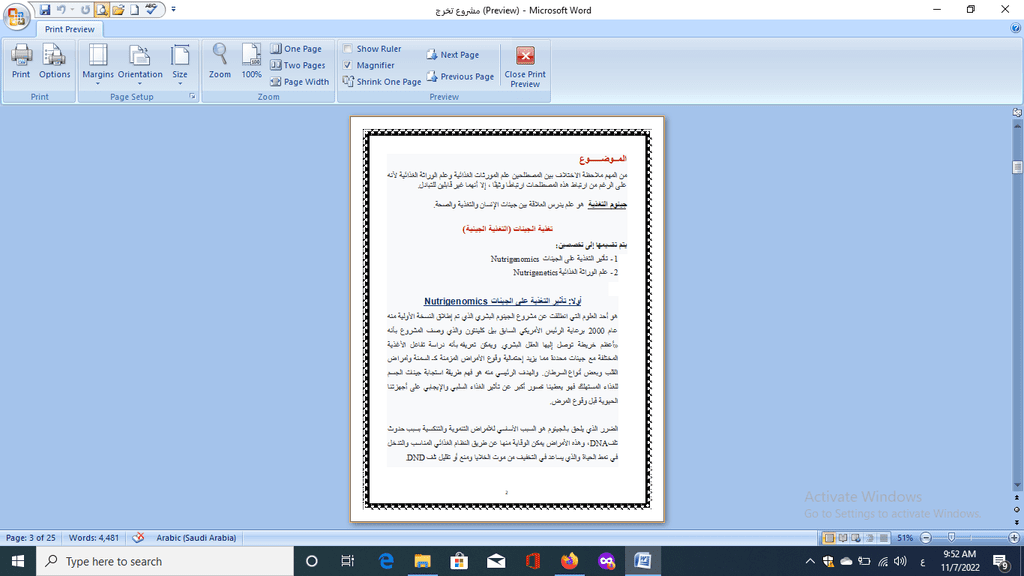The height and width of the screenshot is (576, 1024).
Task: Uncheck the Magnifier checkbox
Action: 347,65
